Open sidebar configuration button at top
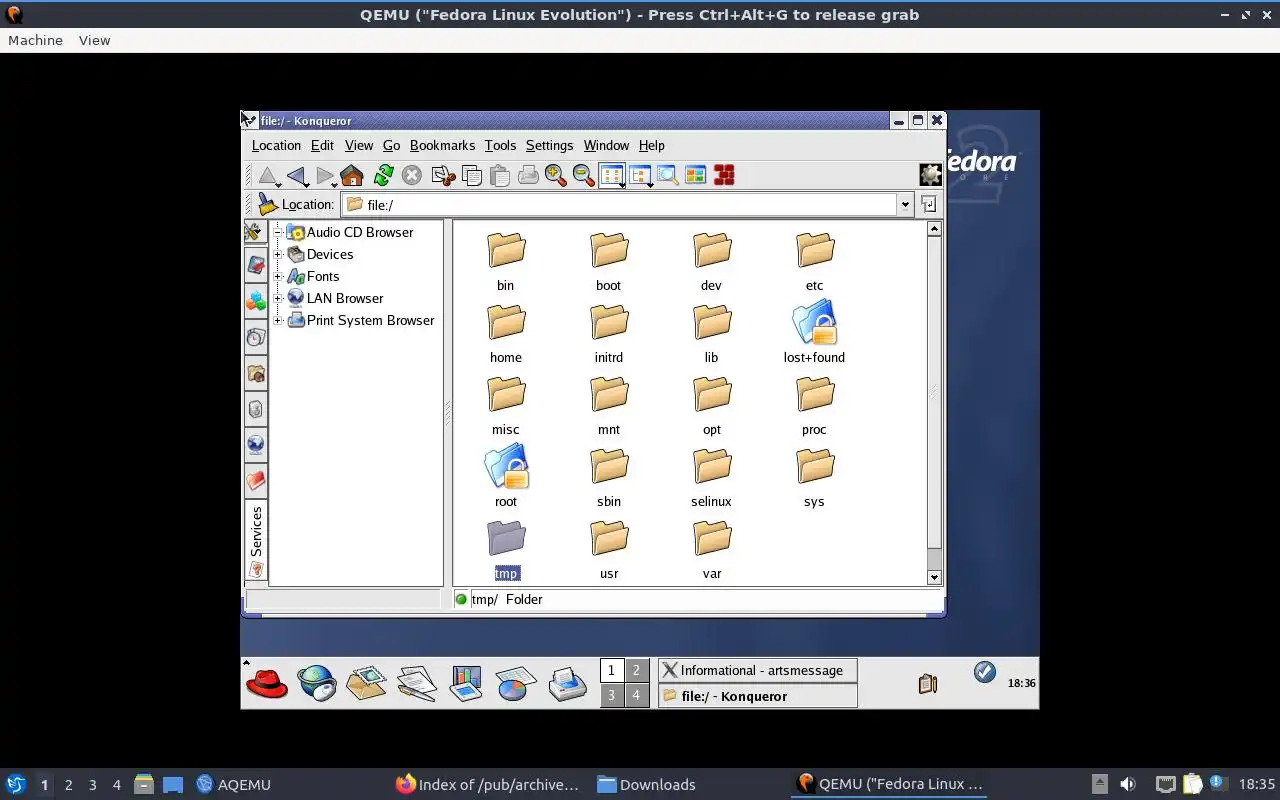This screenshot has height=800, width=1280. [256, 232]
